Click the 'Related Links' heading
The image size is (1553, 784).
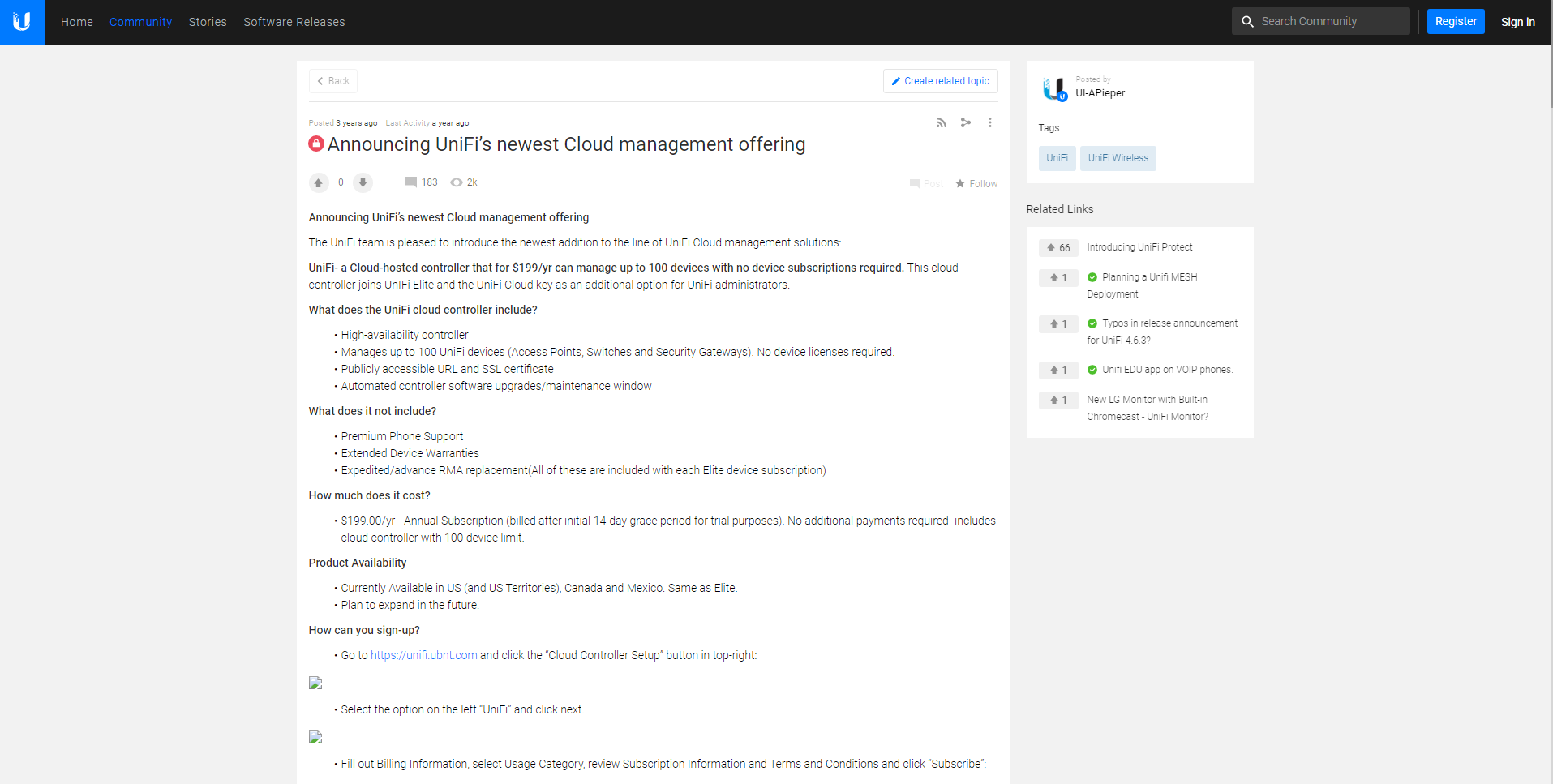click(x=1060, y=209)
